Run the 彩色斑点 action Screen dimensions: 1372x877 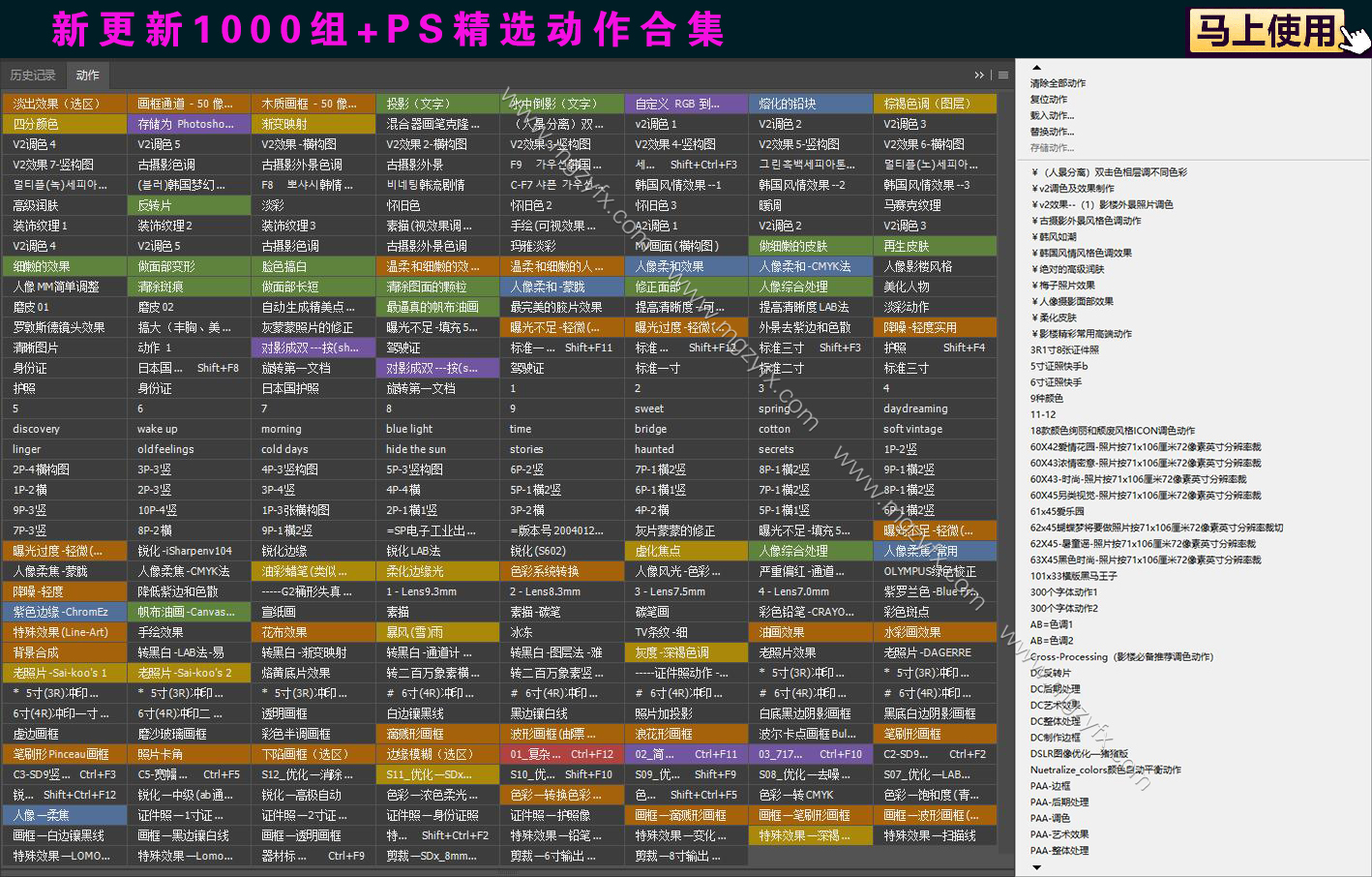pos(935,612)
